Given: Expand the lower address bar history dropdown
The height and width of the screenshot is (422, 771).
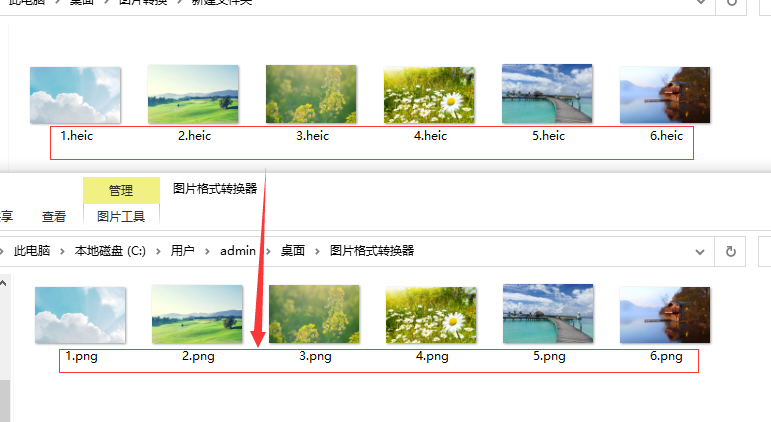Looking at the screenshot, I should [x=700, y=252].
